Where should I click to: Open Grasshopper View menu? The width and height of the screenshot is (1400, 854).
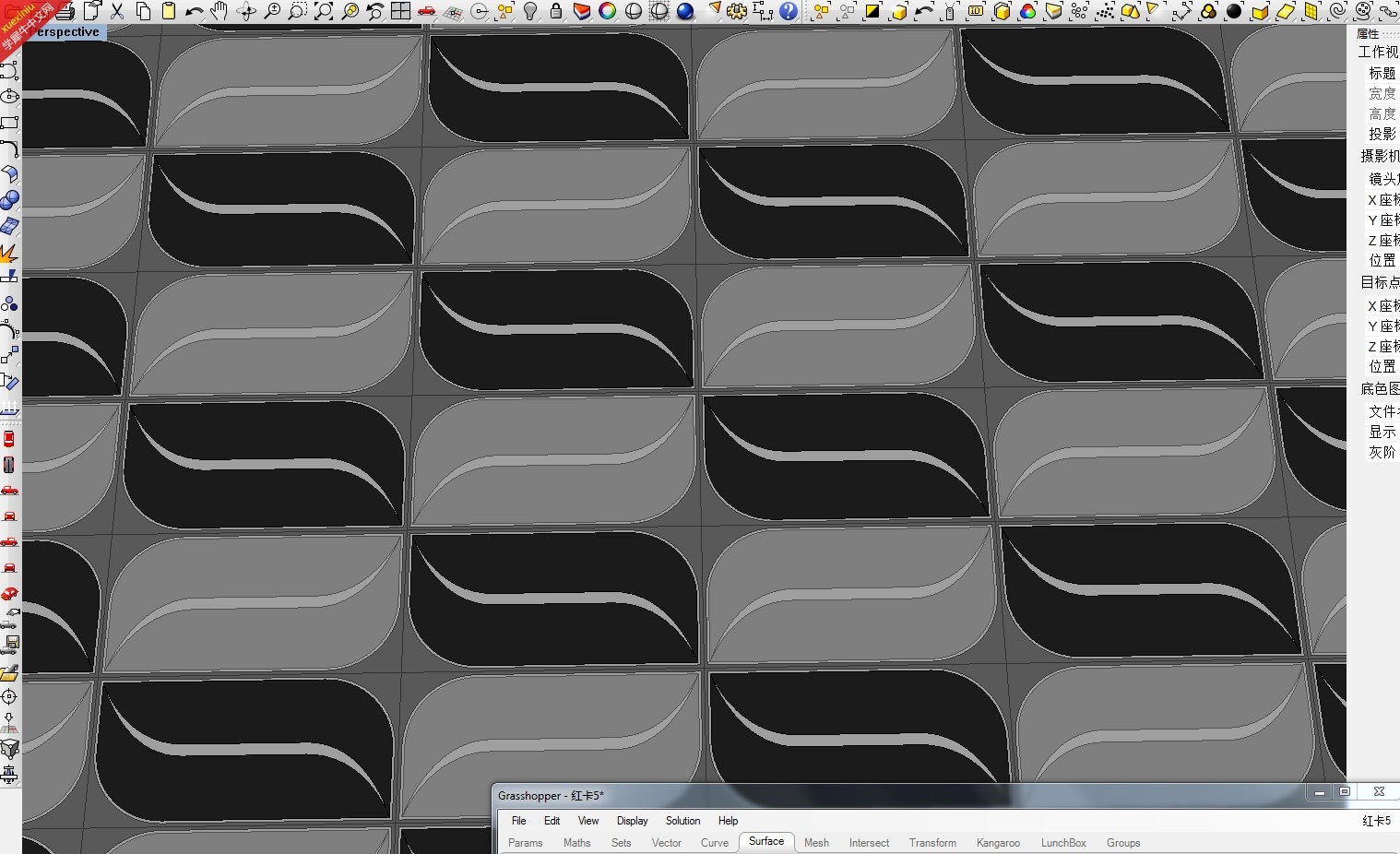[588, 821]
